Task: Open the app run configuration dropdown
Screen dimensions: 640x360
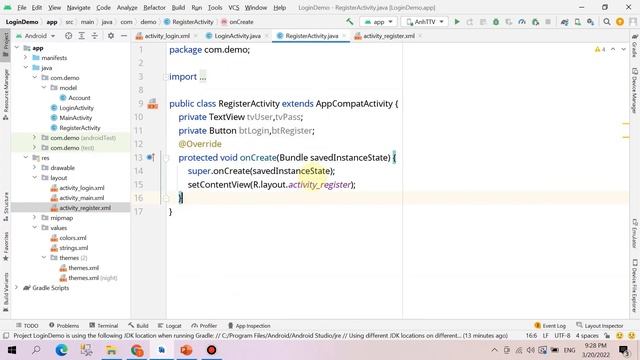Action: pyautogui.click(x=378, y=22)
